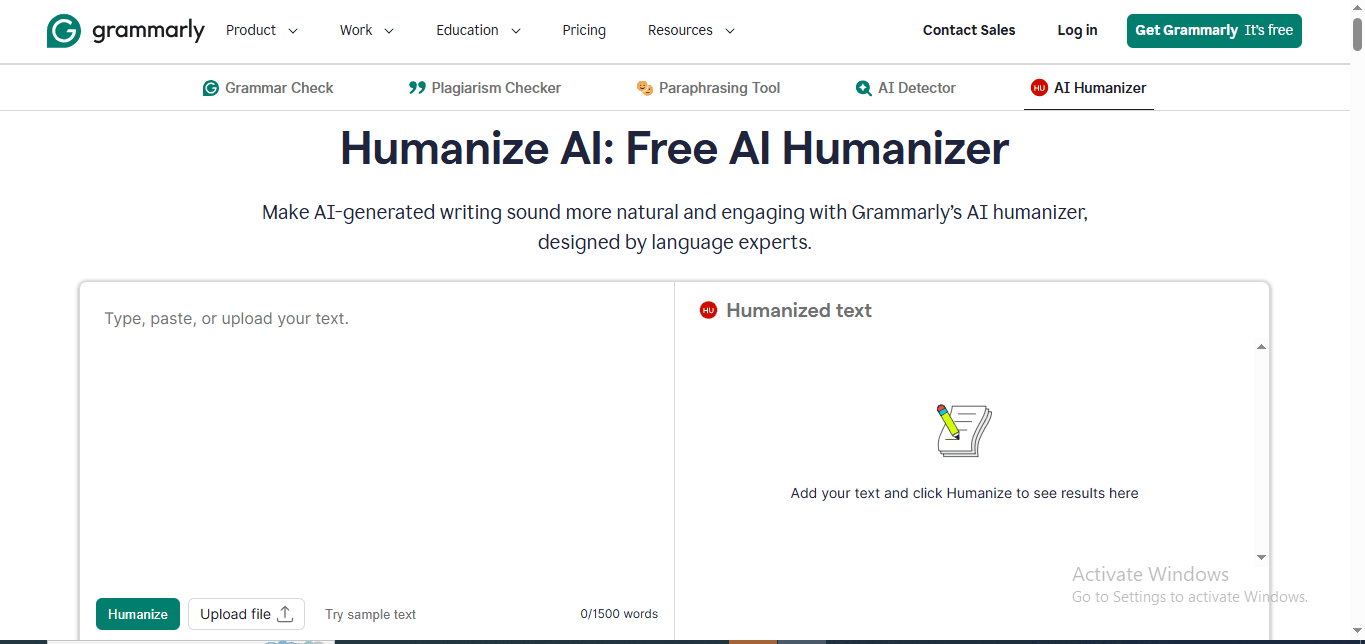Click the AI Detector magnifier icon

(x=862, y=88)
